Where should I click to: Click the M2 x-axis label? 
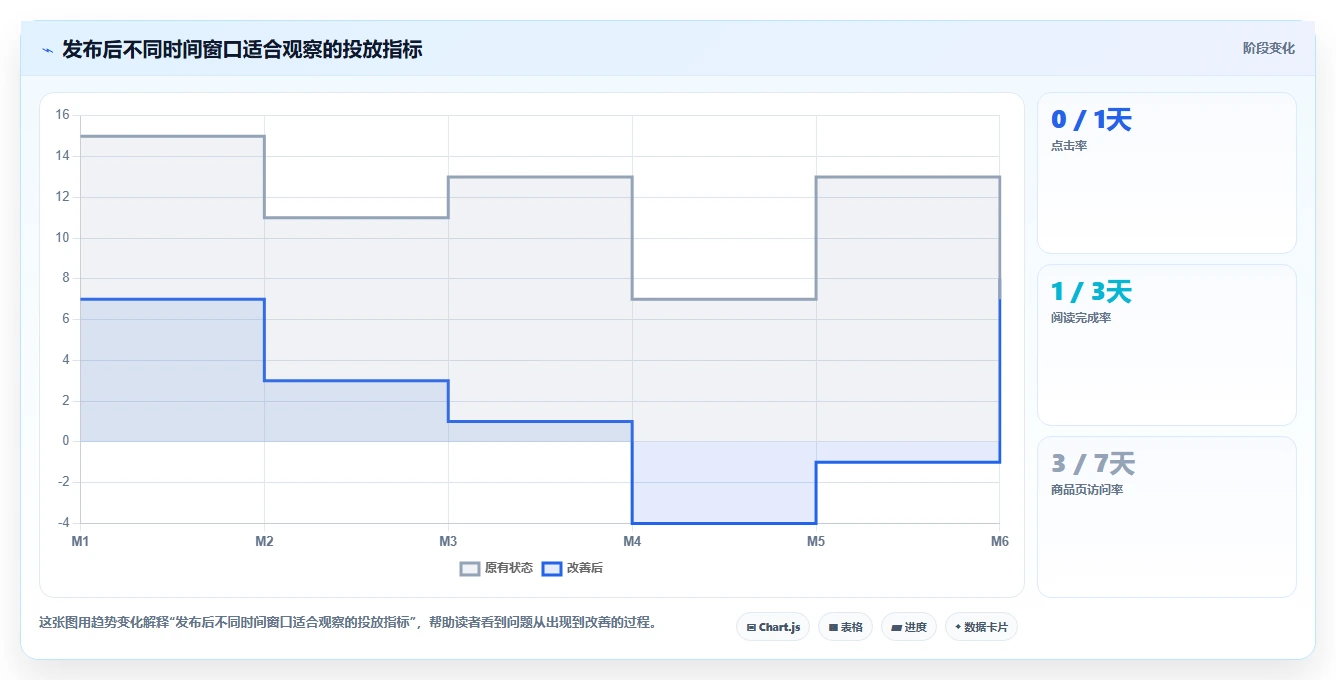coord(264,541)
